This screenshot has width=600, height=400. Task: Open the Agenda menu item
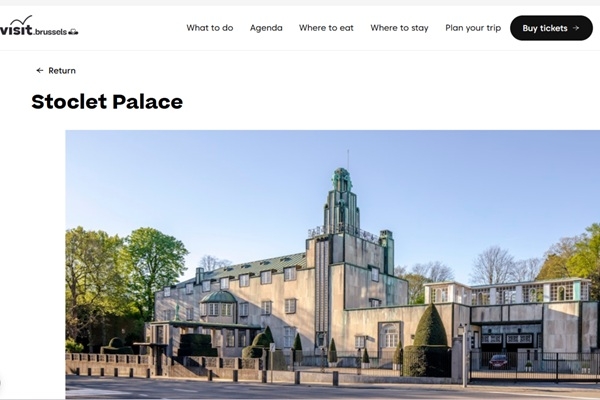pyautogui.click(x=266, y=28)
